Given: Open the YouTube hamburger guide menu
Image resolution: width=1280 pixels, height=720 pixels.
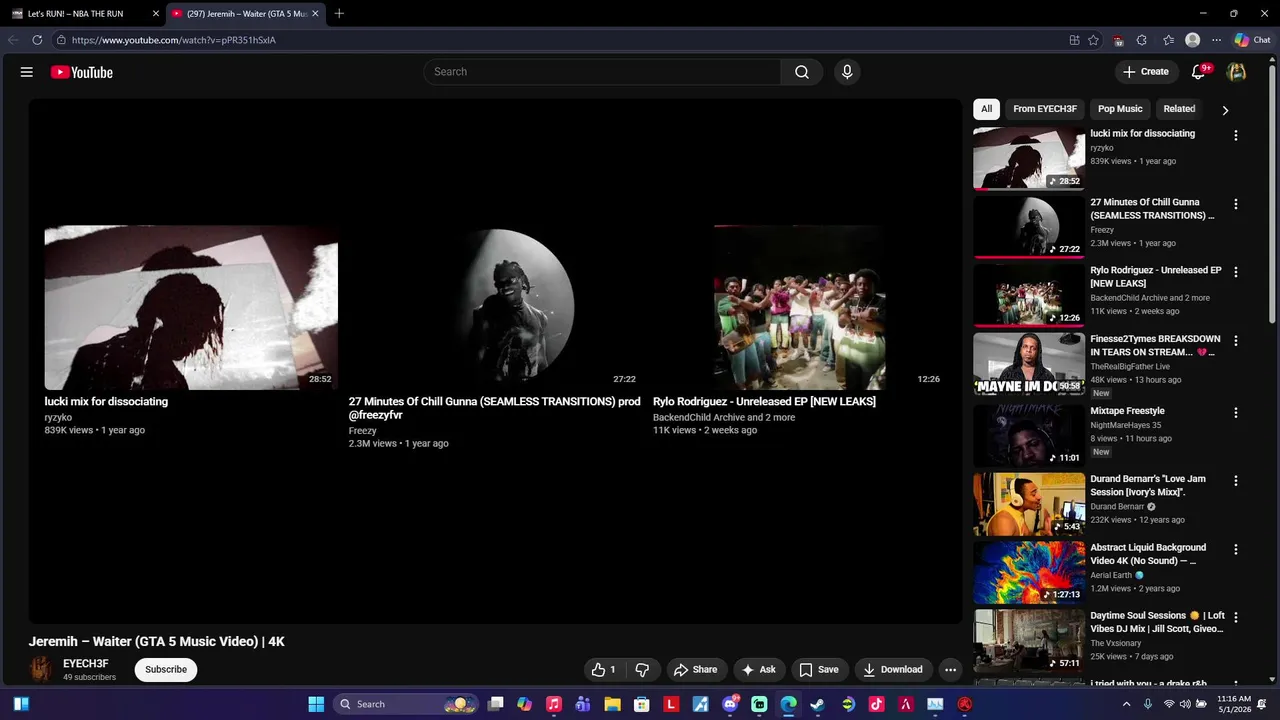Looking at the screenshot, I should 27,72.
